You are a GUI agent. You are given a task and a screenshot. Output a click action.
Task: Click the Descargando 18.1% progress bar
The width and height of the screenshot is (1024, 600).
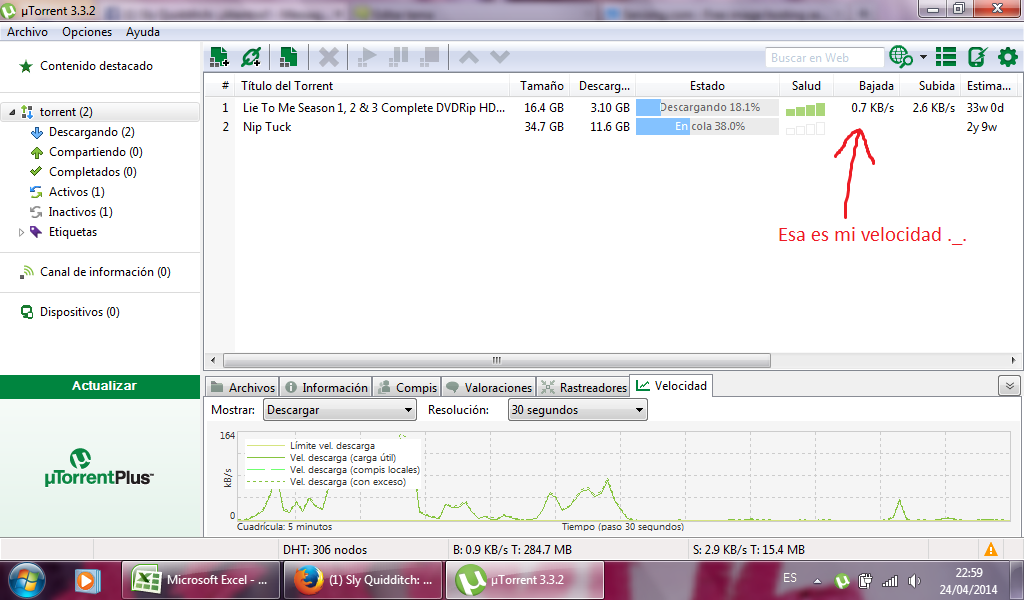[707, 108]
